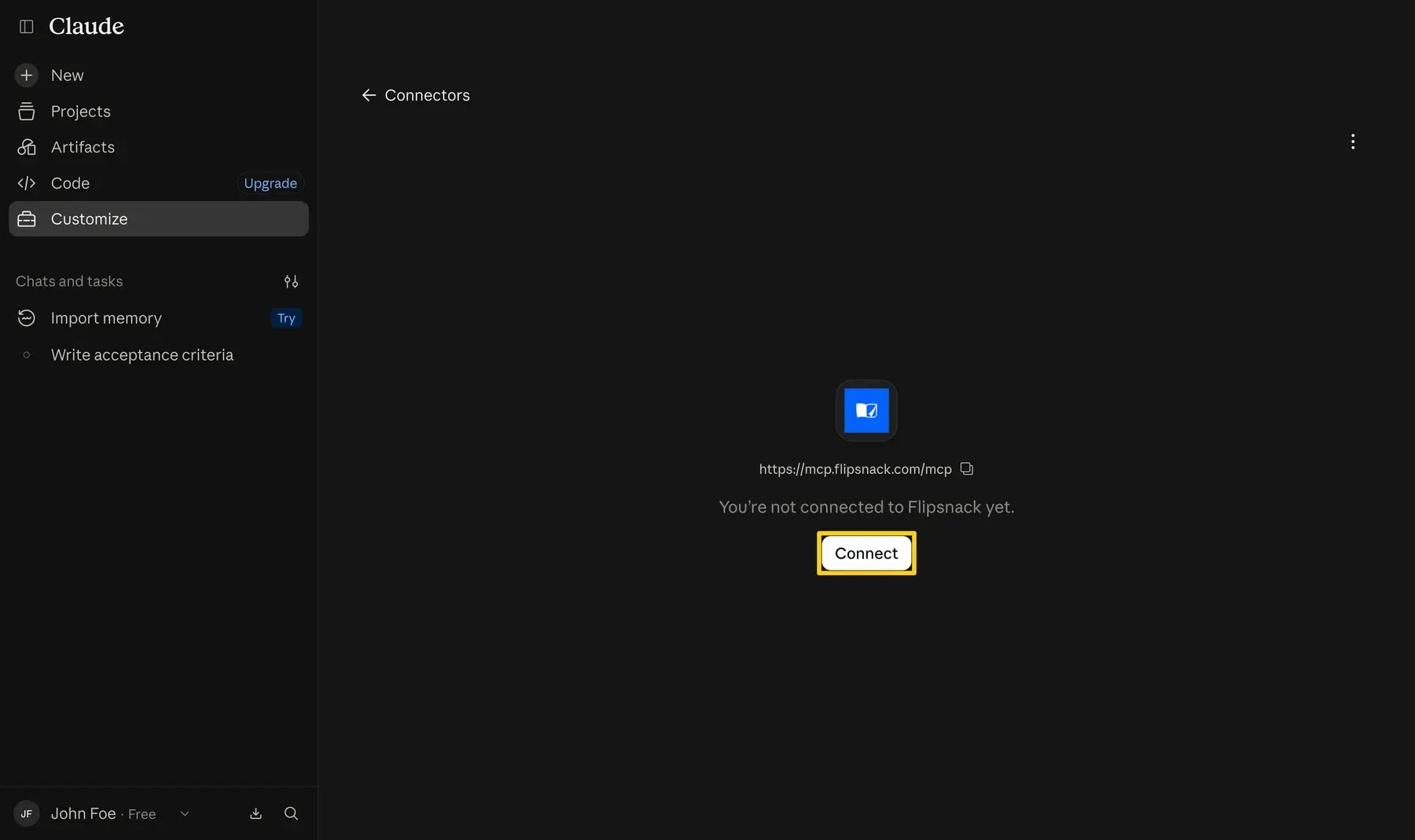Click the Claude logo title
Viewport: 1415px width, 840px height.
pyautogui.click(x=86, y=27)
